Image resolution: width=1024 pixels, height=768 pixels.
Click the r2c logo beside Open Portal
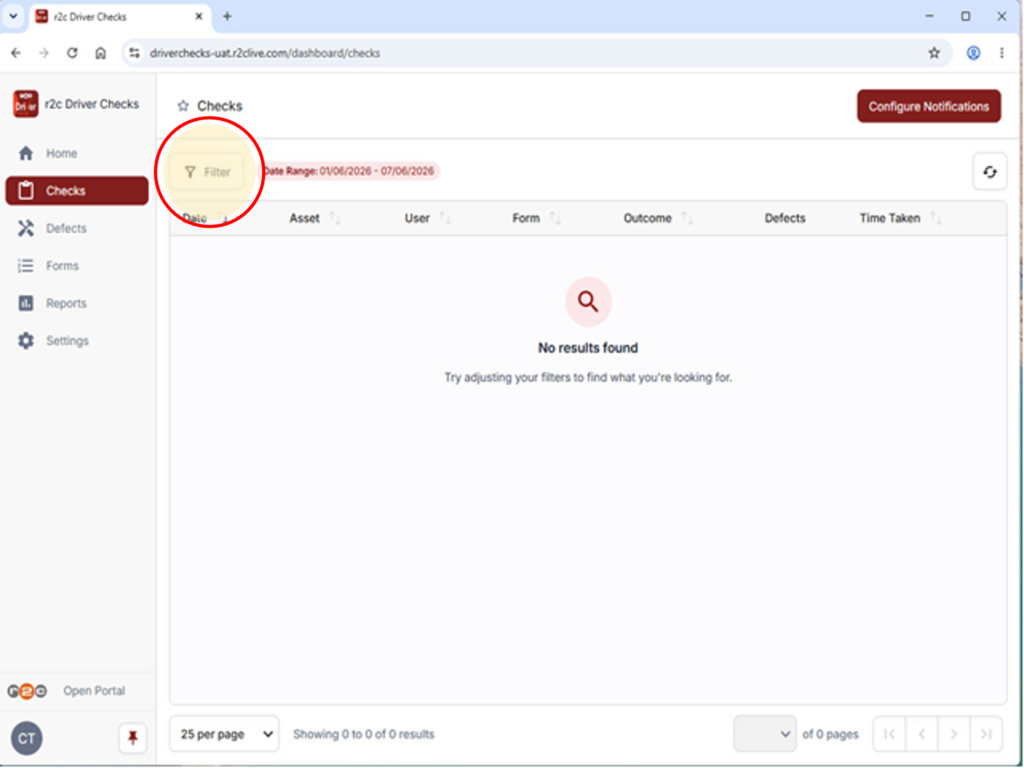27,691
